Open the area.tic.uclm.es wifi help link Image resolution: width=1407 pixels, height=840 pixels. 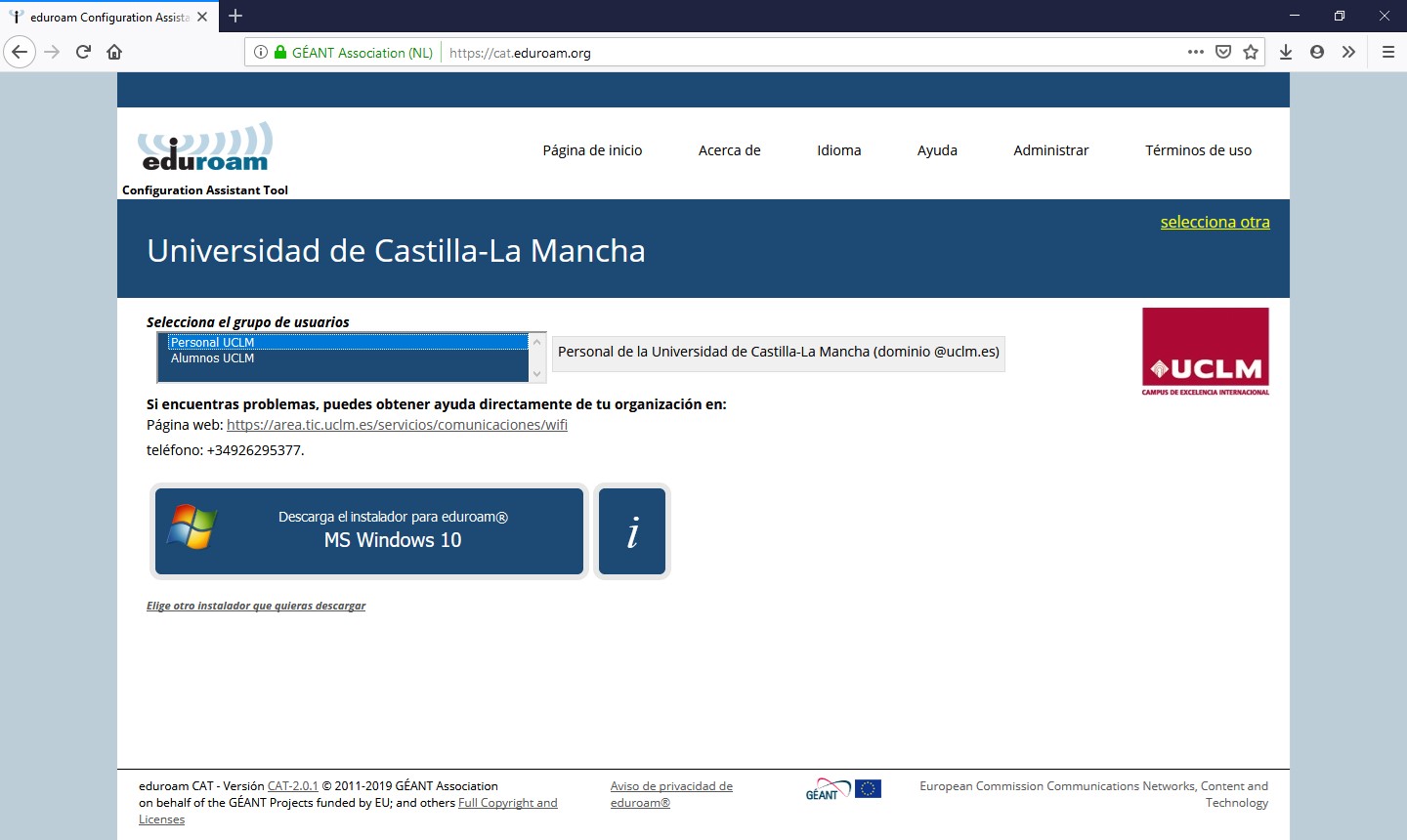397,425
